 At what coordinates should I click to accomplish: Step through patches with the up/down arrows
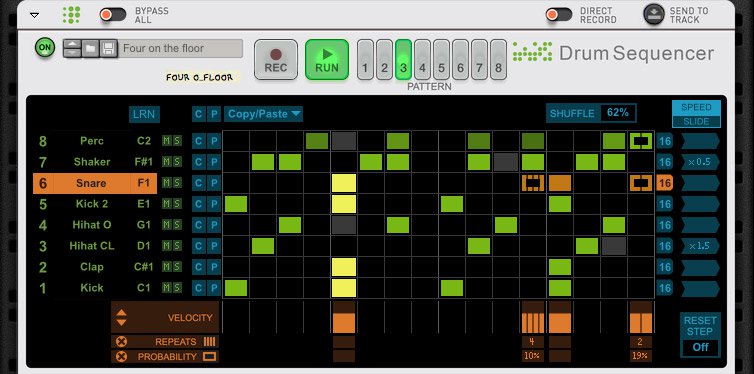(x=72, y=49)
